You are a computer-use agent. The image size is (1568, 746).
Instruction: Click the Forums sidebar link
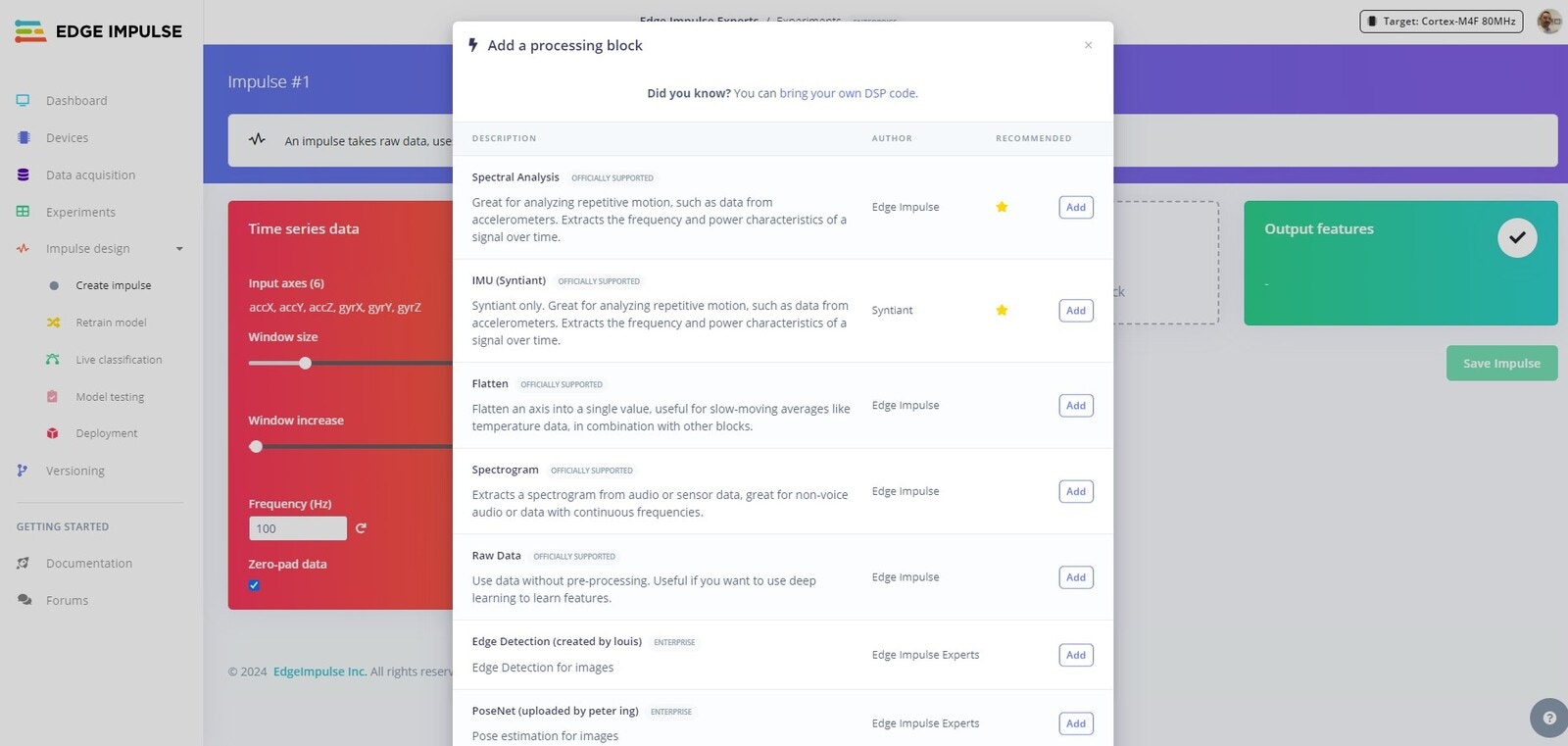67,600
